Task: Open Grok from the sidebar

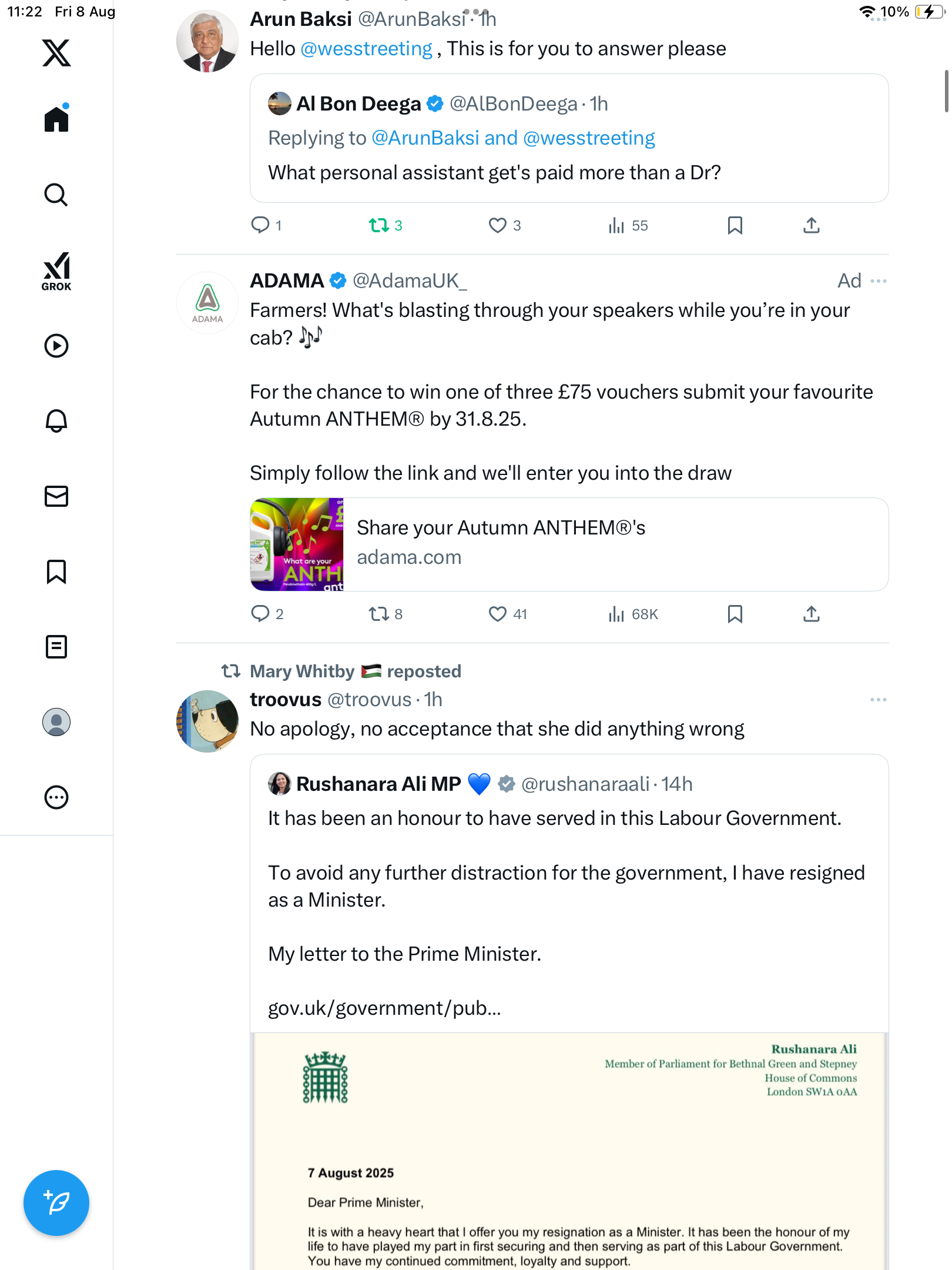Action: click(56, 271)
